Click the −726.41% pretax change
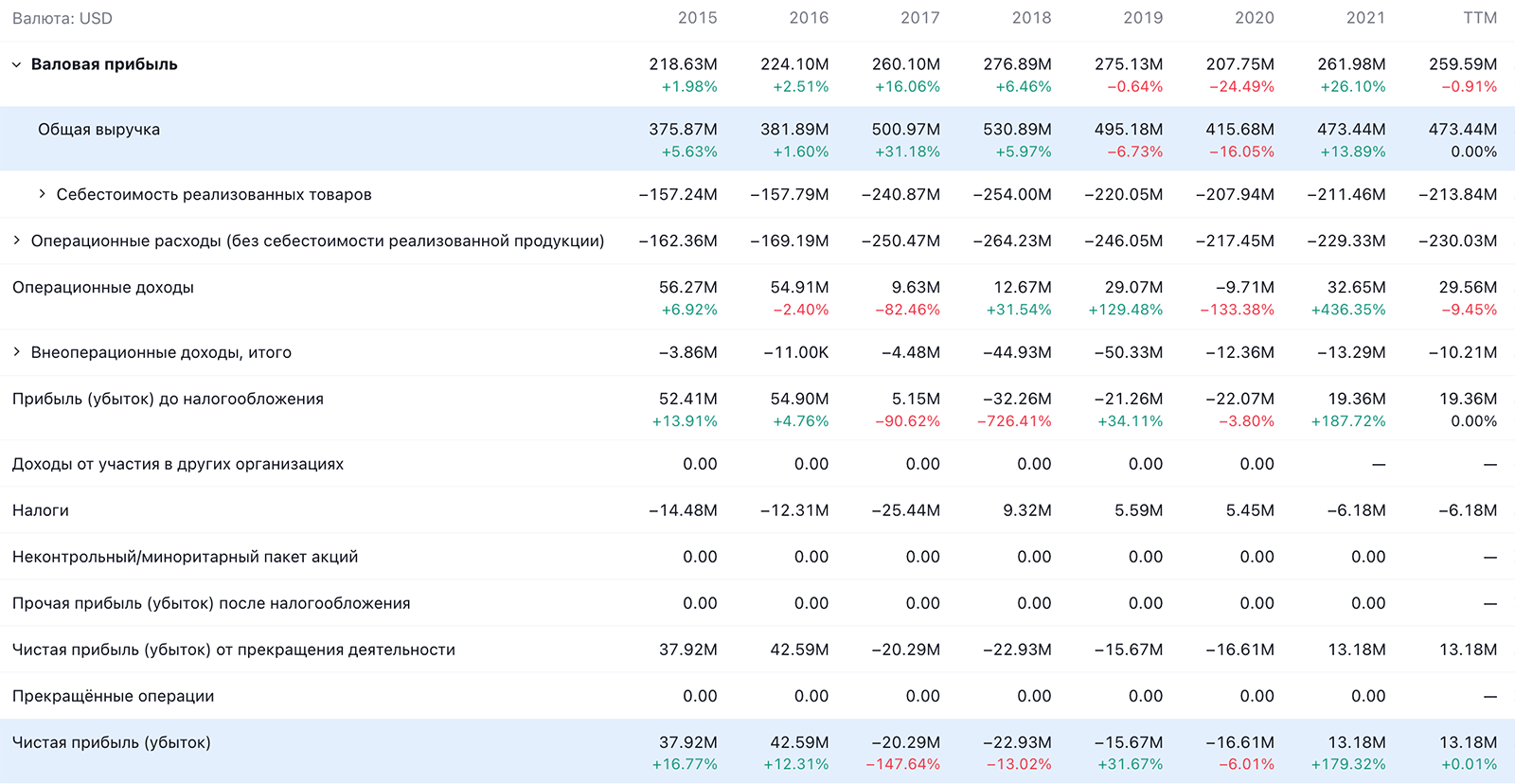 coord(1014,421)
